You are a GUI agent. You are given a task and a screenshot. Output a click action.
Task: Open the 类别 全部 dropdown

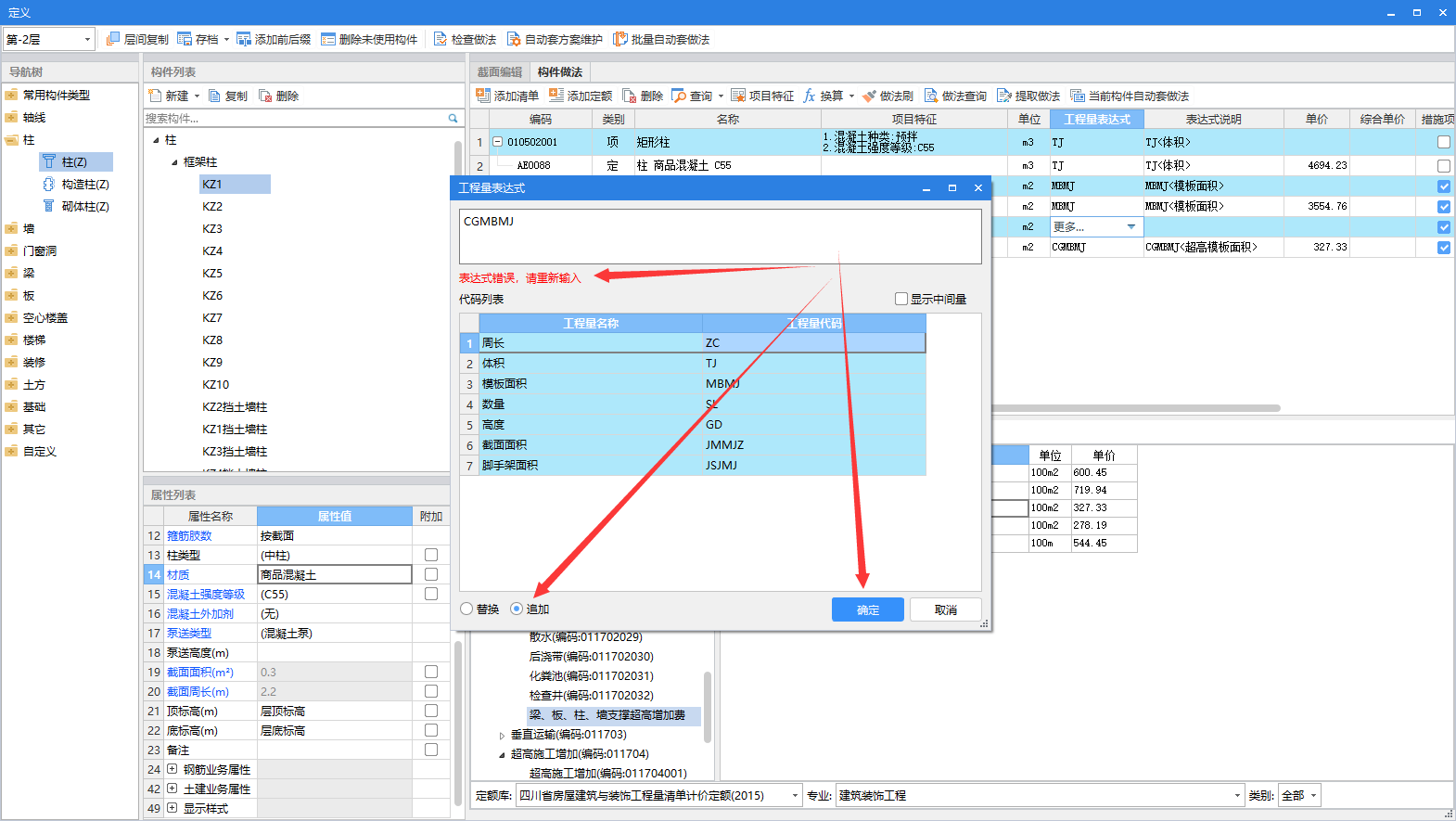1313,796
